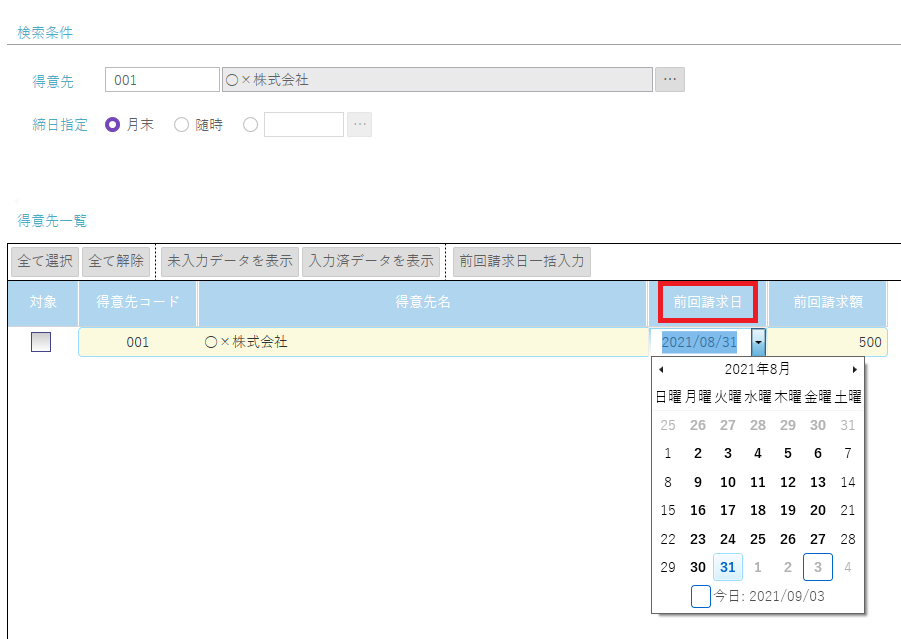Click 全て解除 button

click(x=116, y=261)
